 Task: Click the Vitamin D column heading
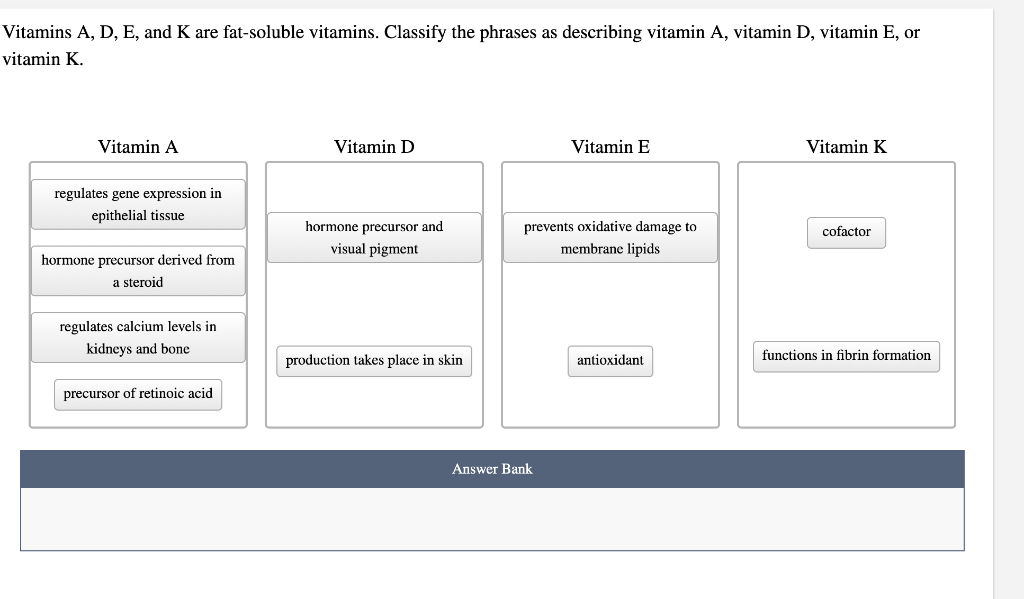(374, 147)
